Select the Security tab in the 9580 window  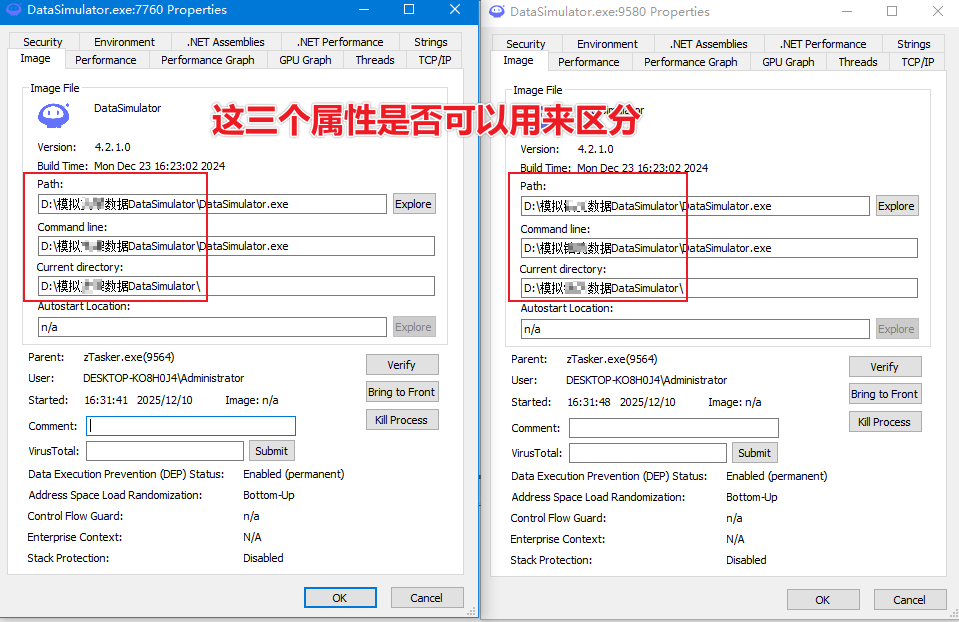coord(525,44)
